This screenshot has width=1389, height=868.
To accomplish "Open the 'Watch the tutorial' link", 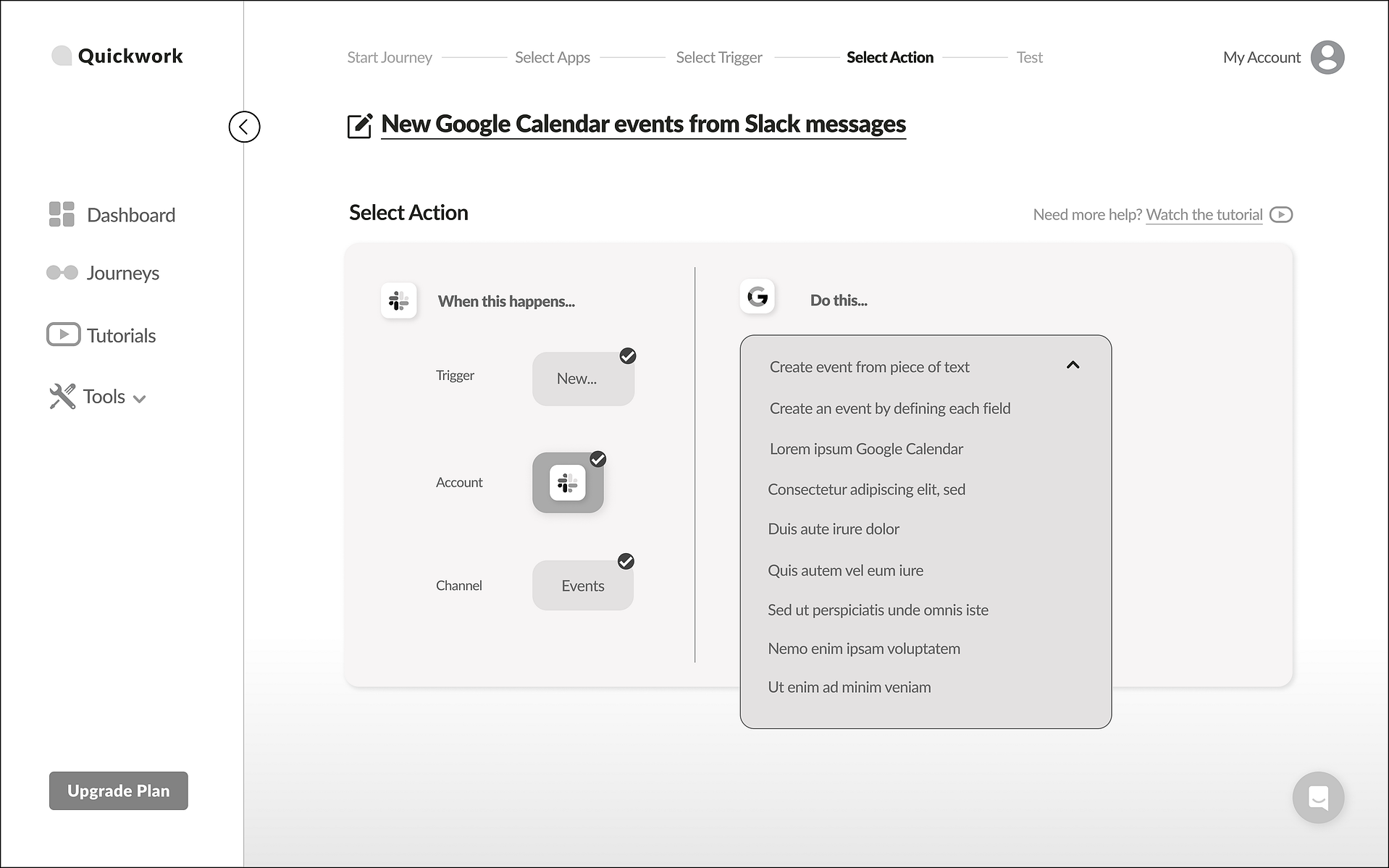I will pos(1204,215).
